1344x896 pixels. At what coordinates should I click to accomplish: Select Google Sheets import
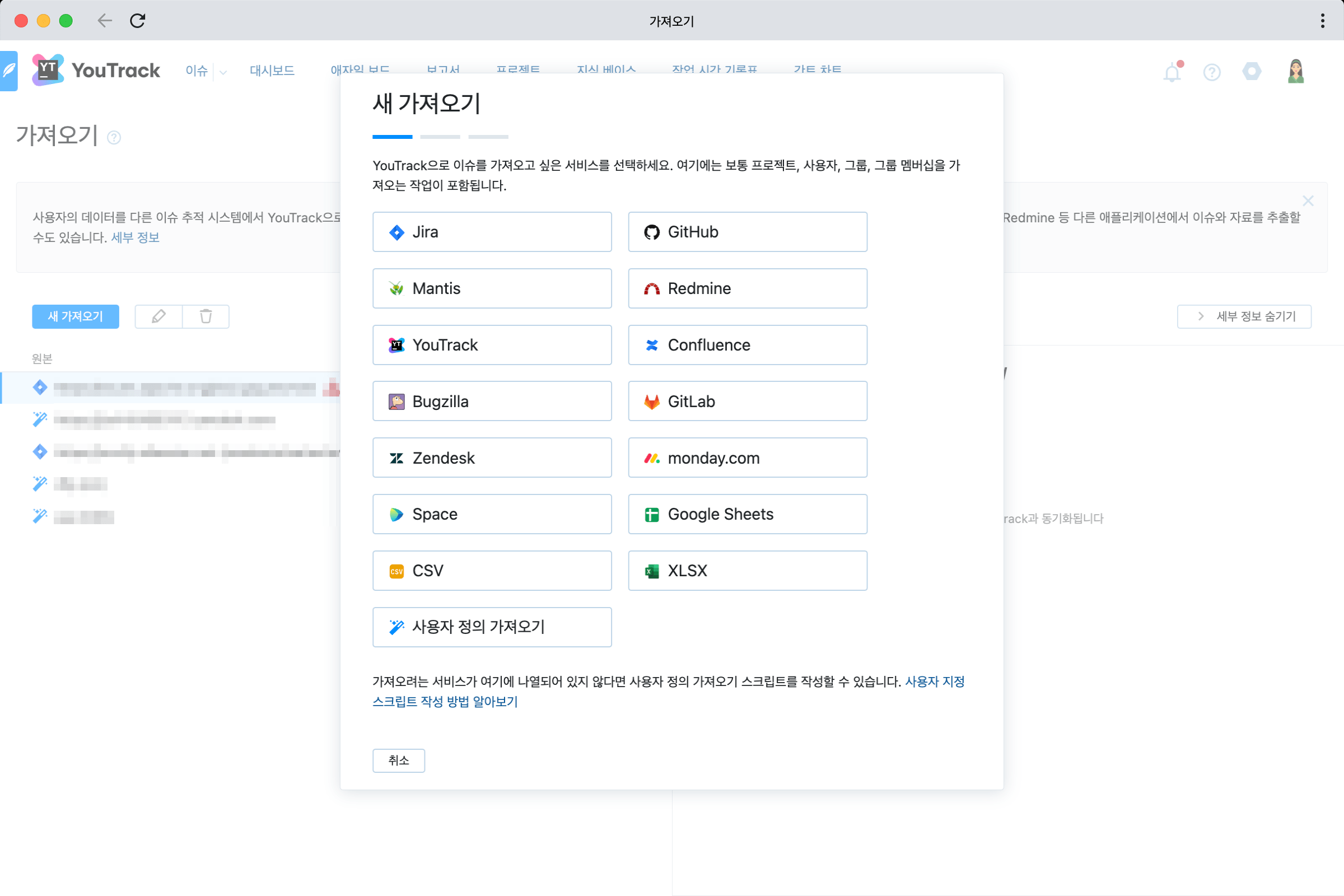click(747, 514)
